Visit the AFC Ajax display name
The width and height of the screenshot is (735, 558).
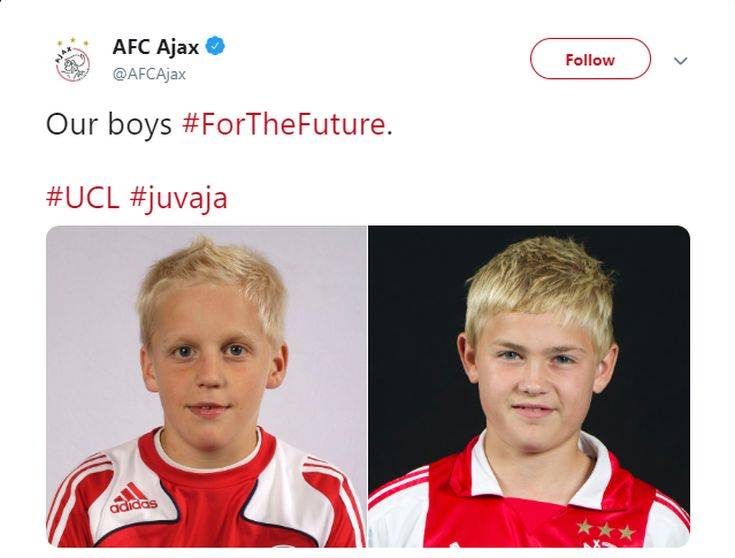(156, 47)
